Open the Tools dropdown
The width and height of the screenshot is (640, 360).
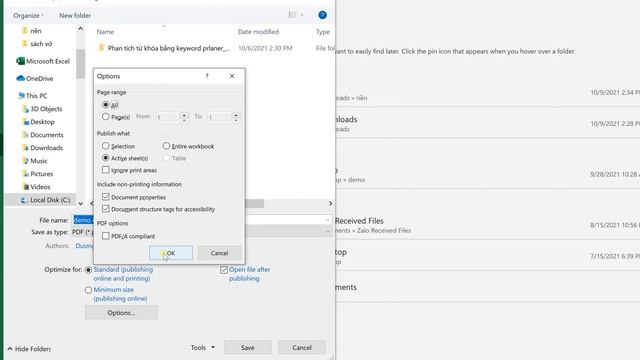[202, 348]
